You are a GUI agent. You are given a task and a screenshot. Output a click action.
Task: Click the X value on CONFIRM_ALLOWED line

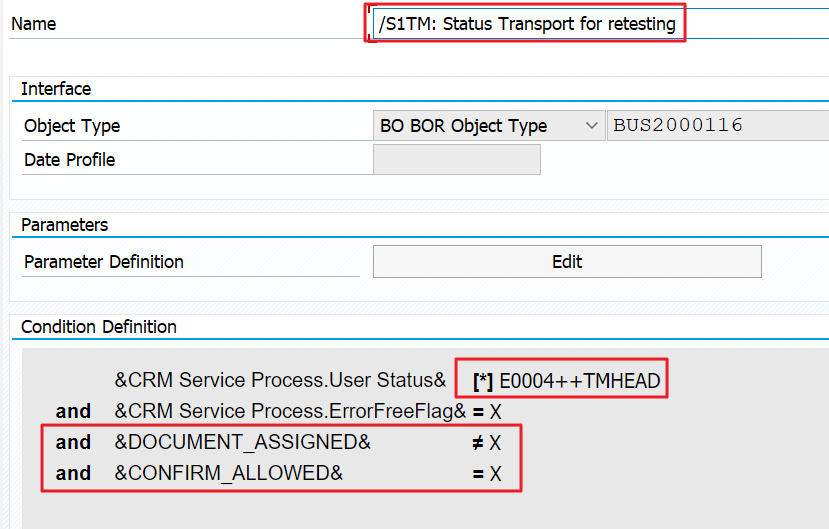point(495,473)
